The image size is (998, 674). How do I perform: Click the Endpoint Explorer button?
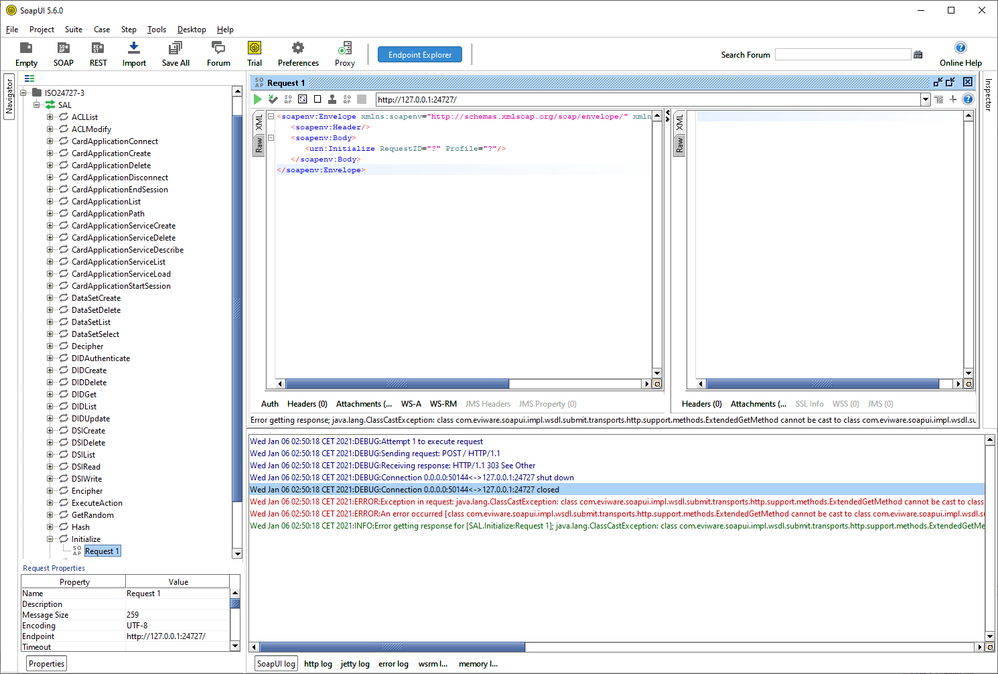(x=420, y=55)
